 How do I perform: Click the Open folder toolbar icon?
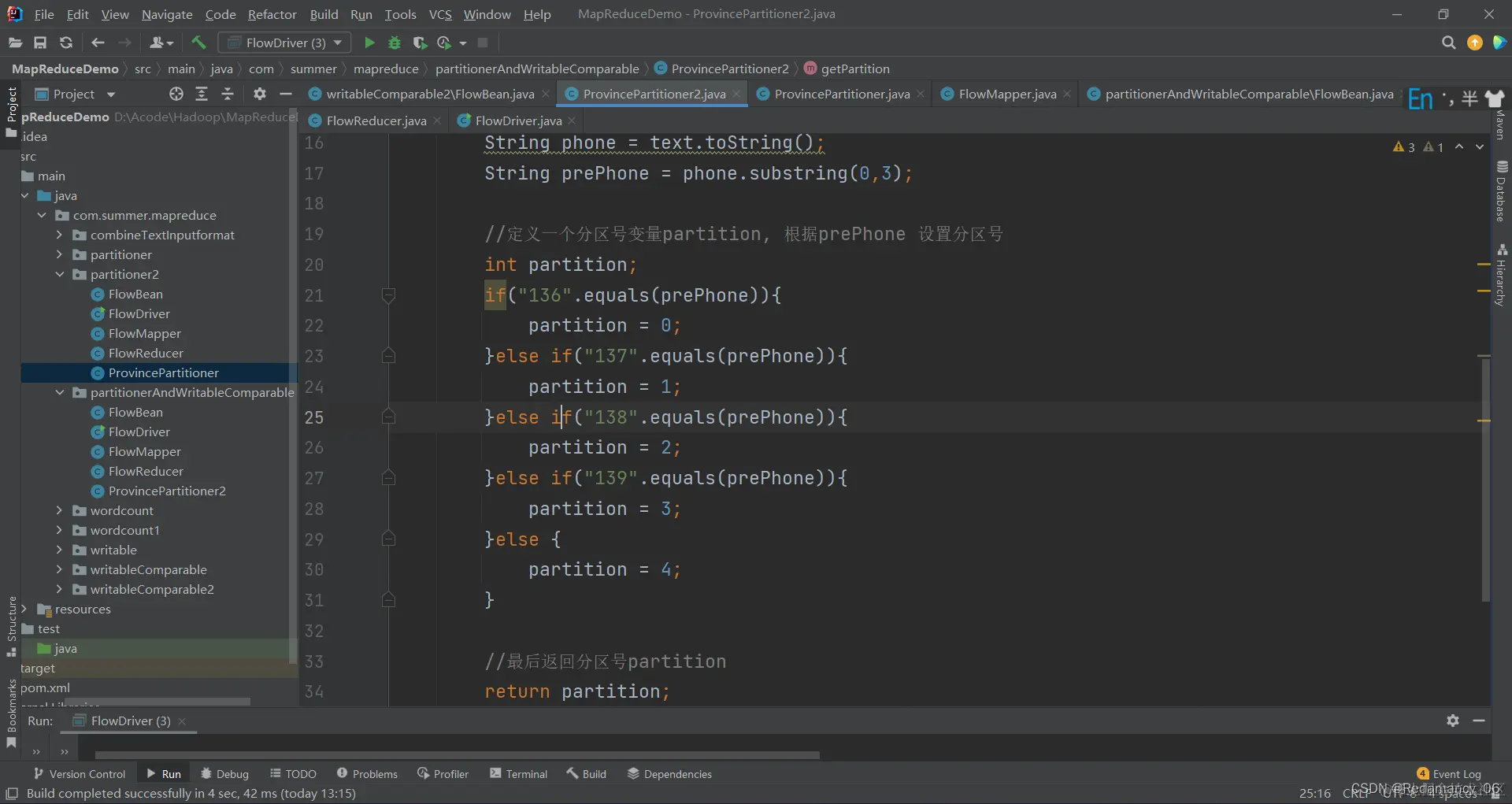pyautogui.click(x=15, y=43)
